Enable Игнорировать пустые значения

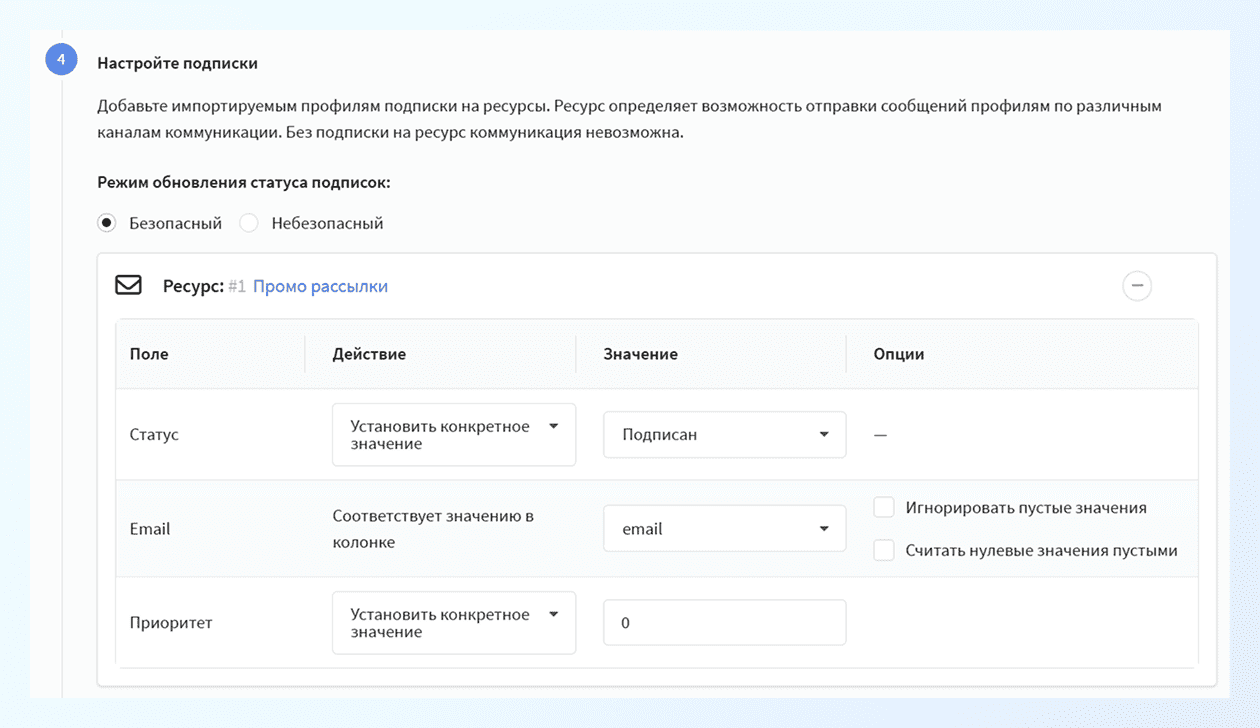point(884,507)
